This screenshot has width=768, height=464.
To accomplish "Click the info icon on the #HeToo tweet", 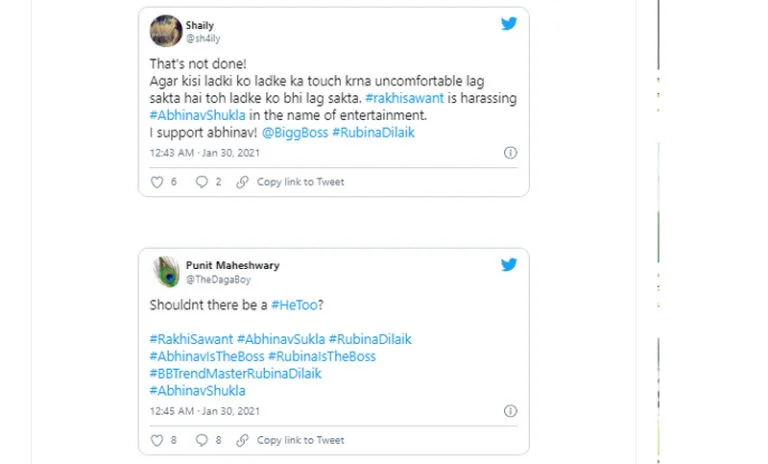I will pos(510,411).
